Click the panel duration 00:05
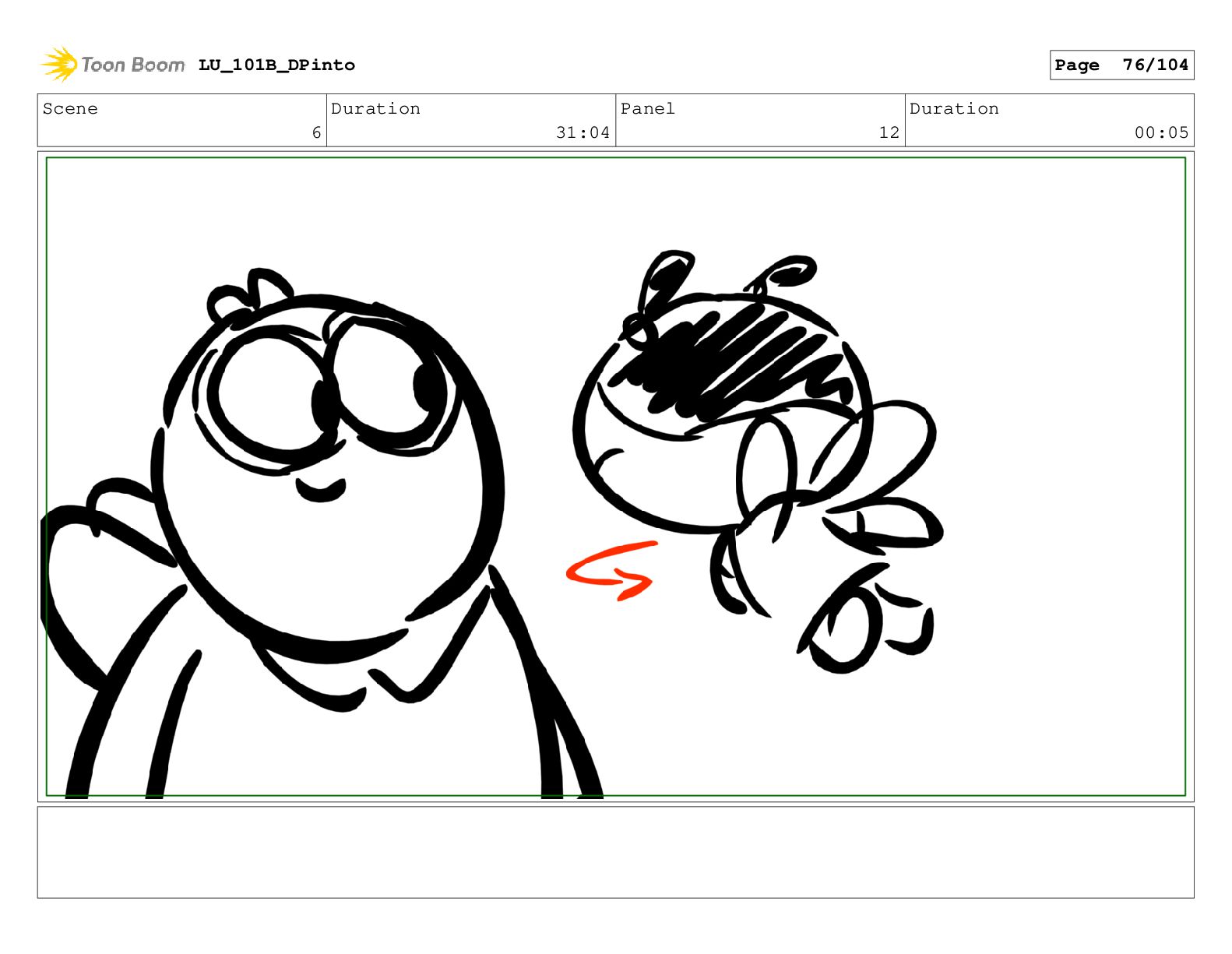Screen dimensions: 1232x954 click(1161, 133)
